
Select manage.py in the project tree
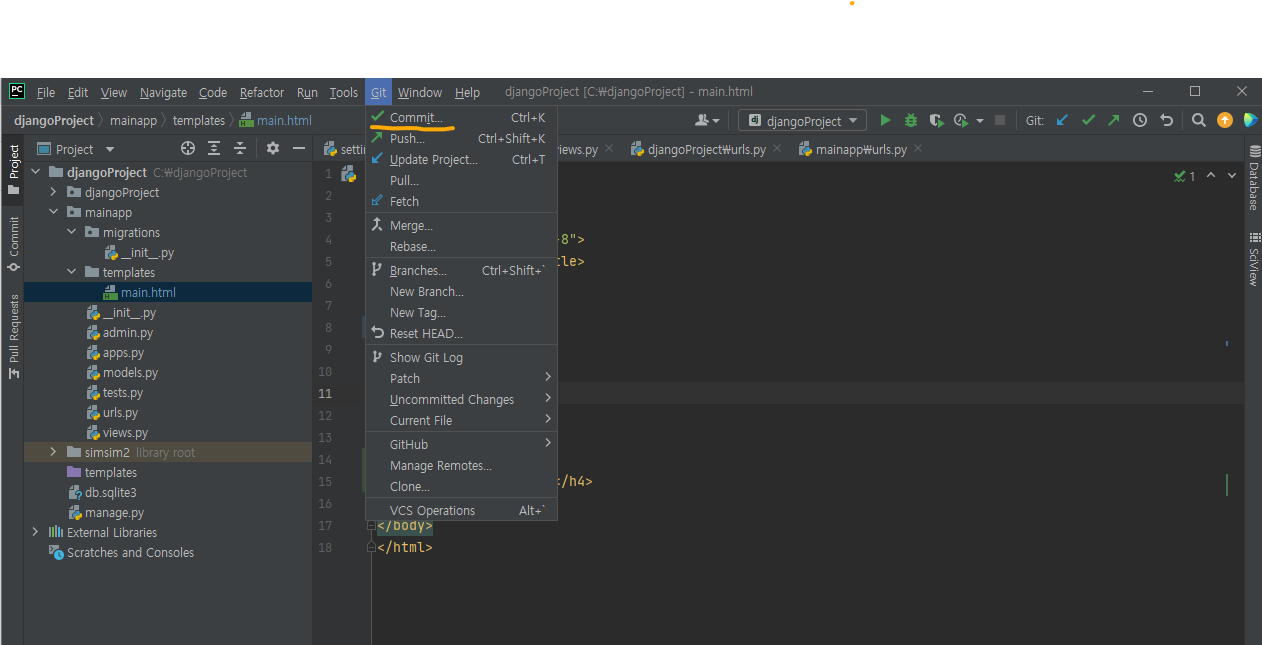click(x=114, y=512)
